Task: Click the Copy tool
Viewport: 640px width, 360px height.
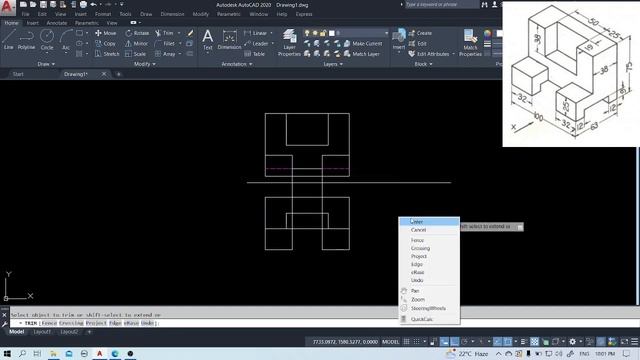Action: (105, 43)
